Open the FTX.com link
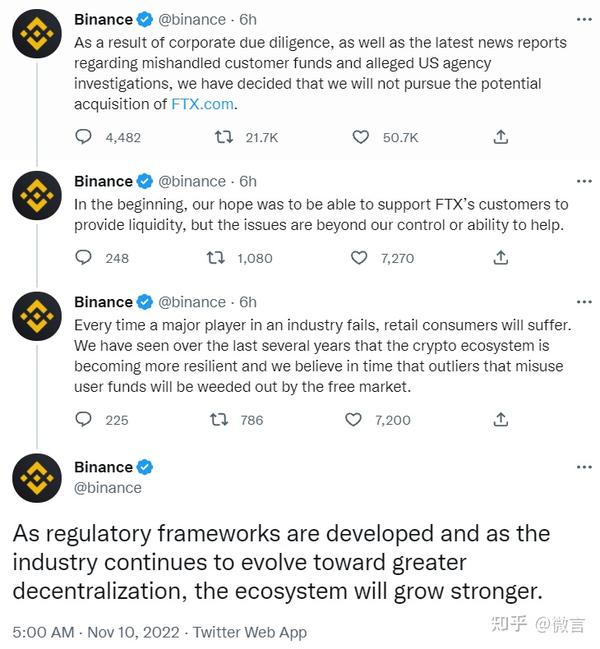Viewport: 600px width, 649px height. pos(205,103)
